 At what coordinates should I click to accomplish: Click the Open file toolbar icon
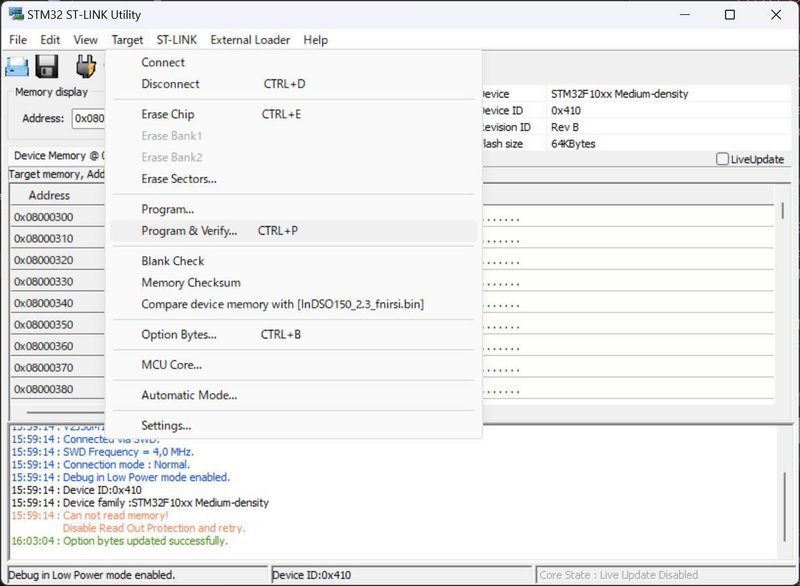point(17,67)
